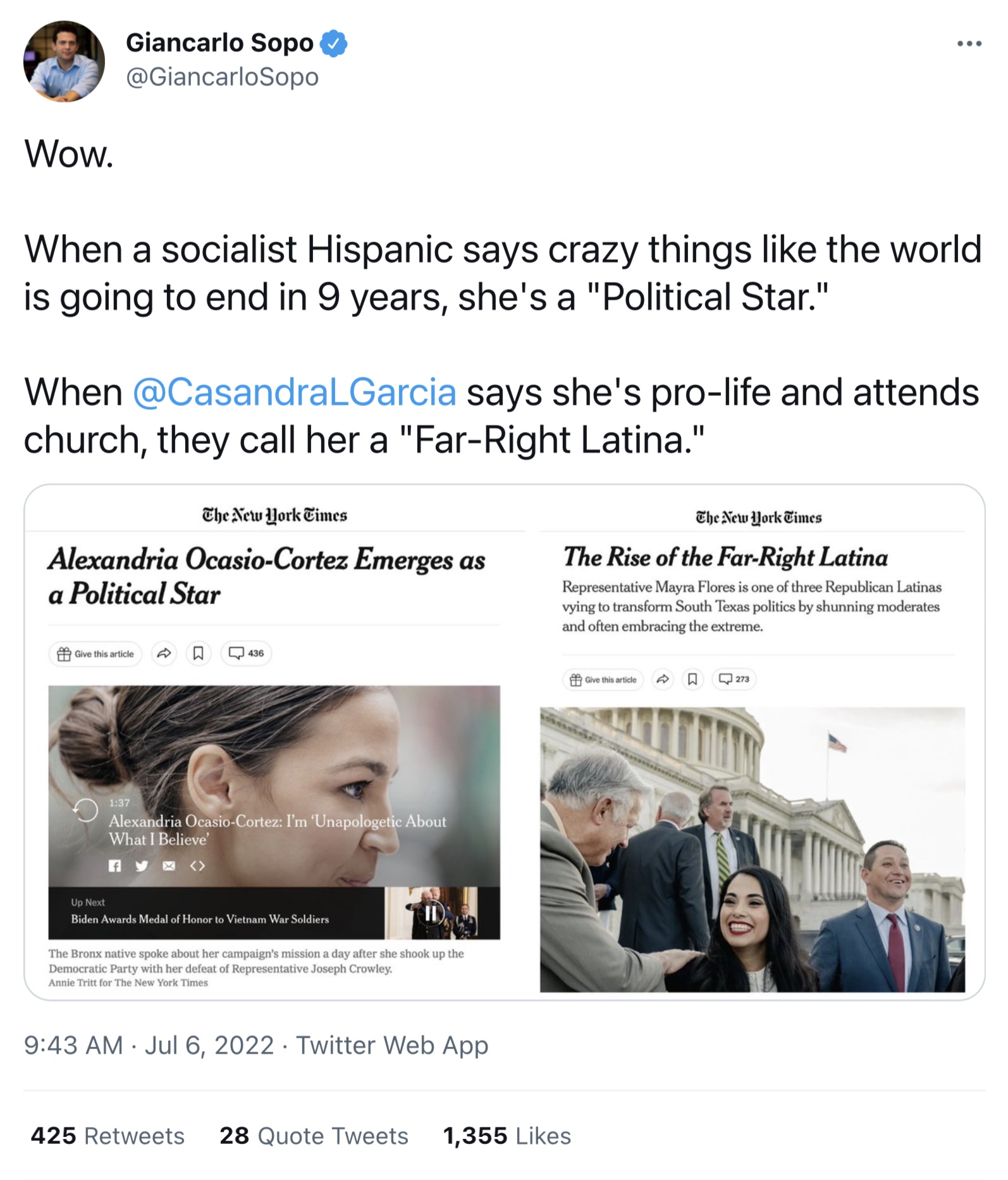The width and height of the screenshot is (1008, 1180).
Task: Click the Twitter bird icon on the video
Action: 142,866
